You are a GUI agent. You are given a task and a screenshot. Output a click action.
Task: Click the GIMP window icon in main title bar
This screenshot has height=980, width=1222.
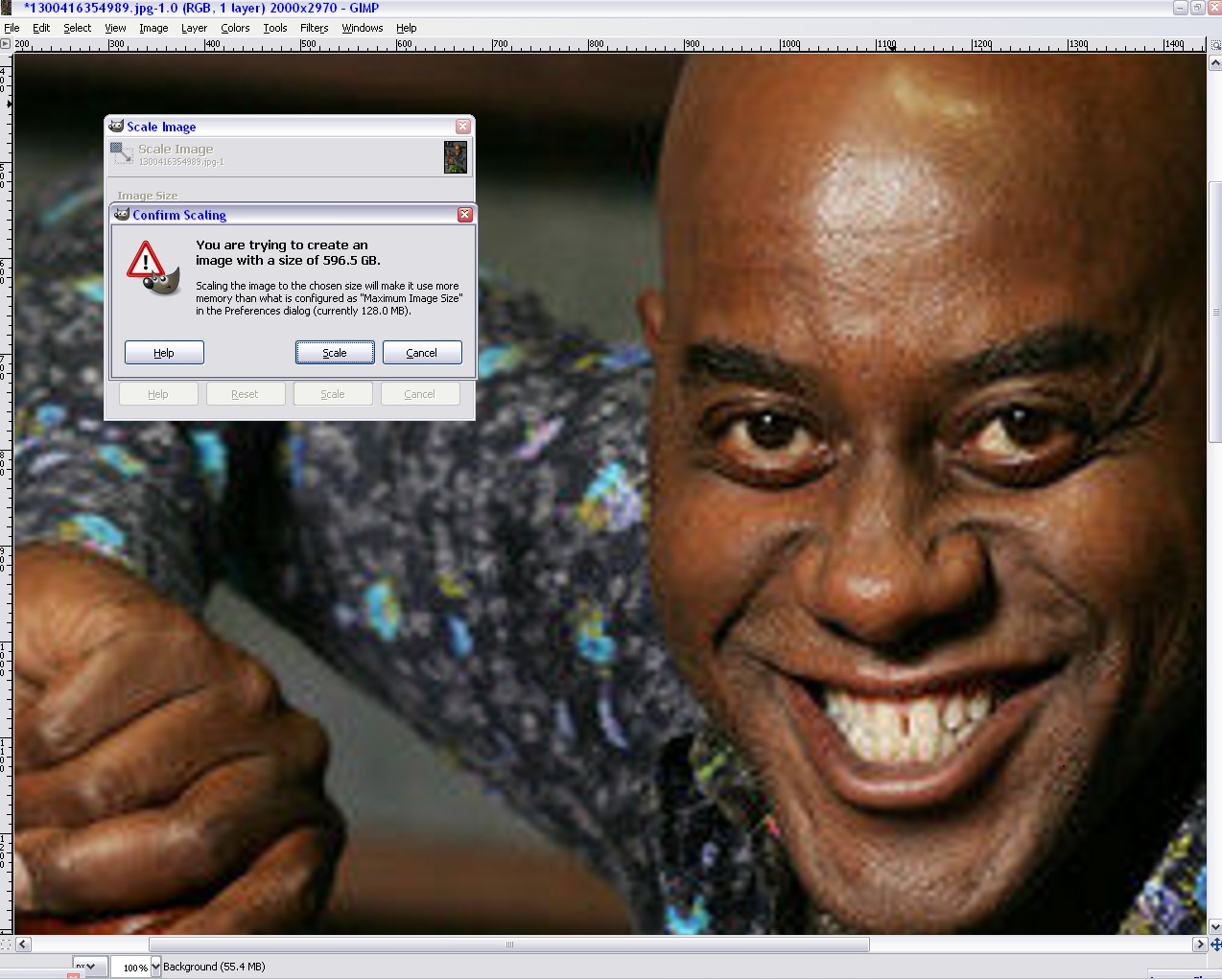(x=6, y=7)
